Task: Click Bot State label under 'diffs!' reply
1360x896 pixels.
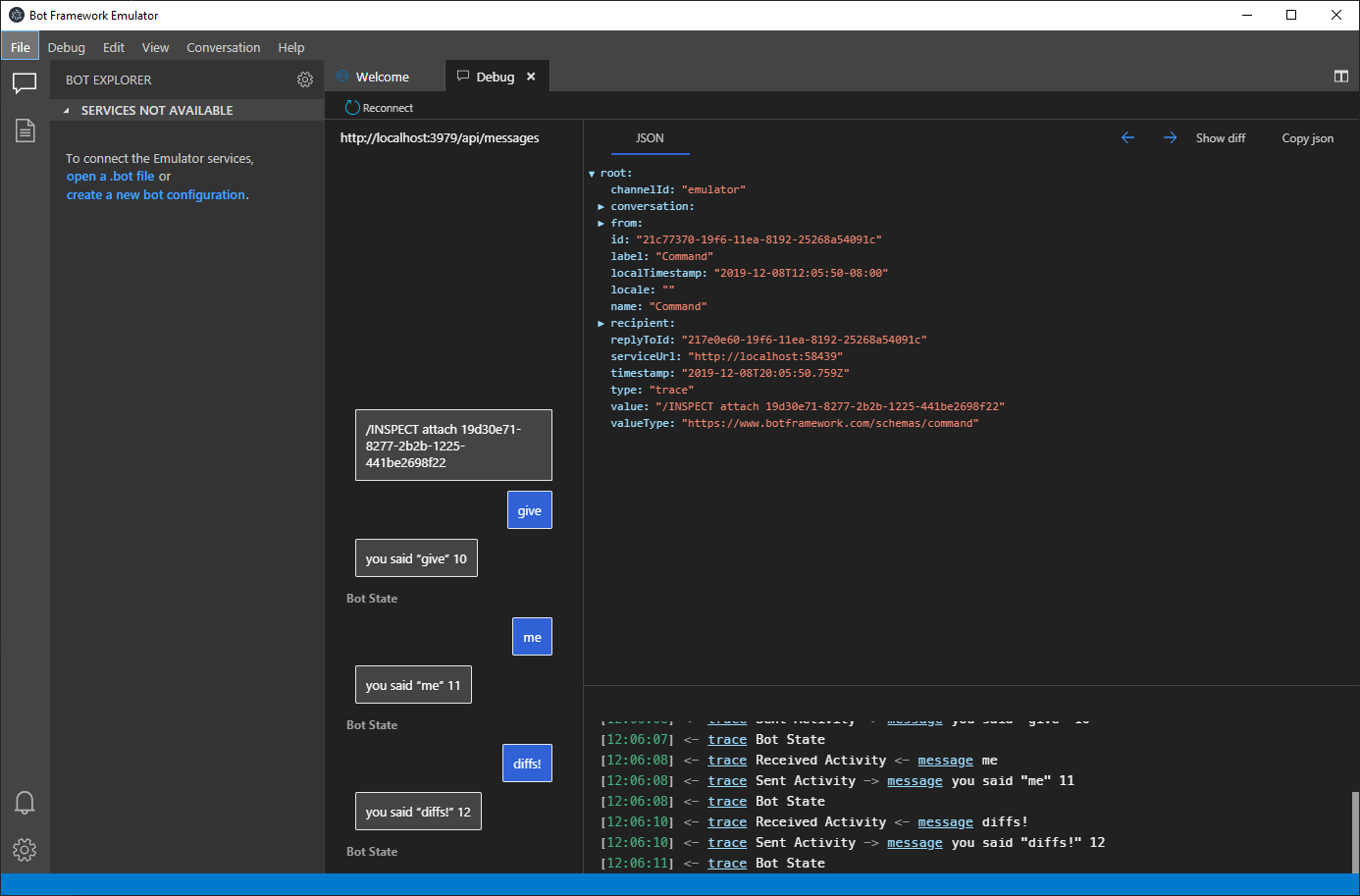Action: (x=372, y=852)
